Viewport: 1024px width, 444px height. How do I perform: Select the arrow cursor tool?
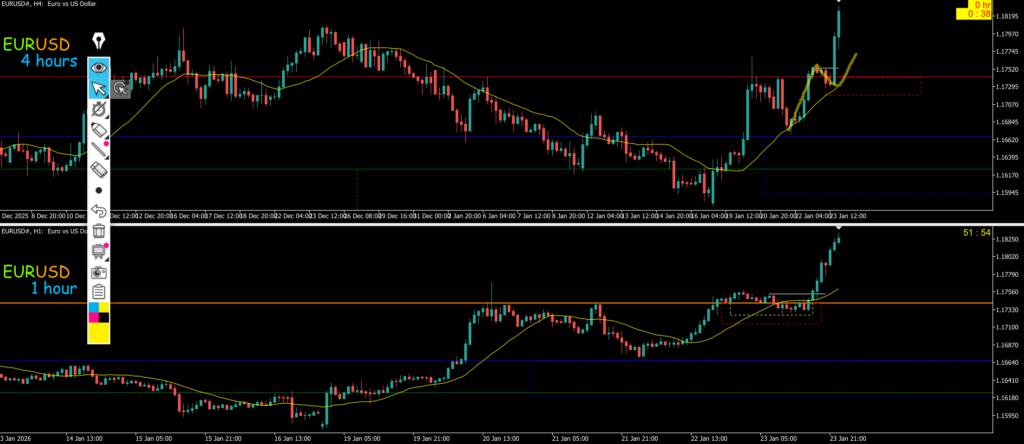(x=98, y=89)
